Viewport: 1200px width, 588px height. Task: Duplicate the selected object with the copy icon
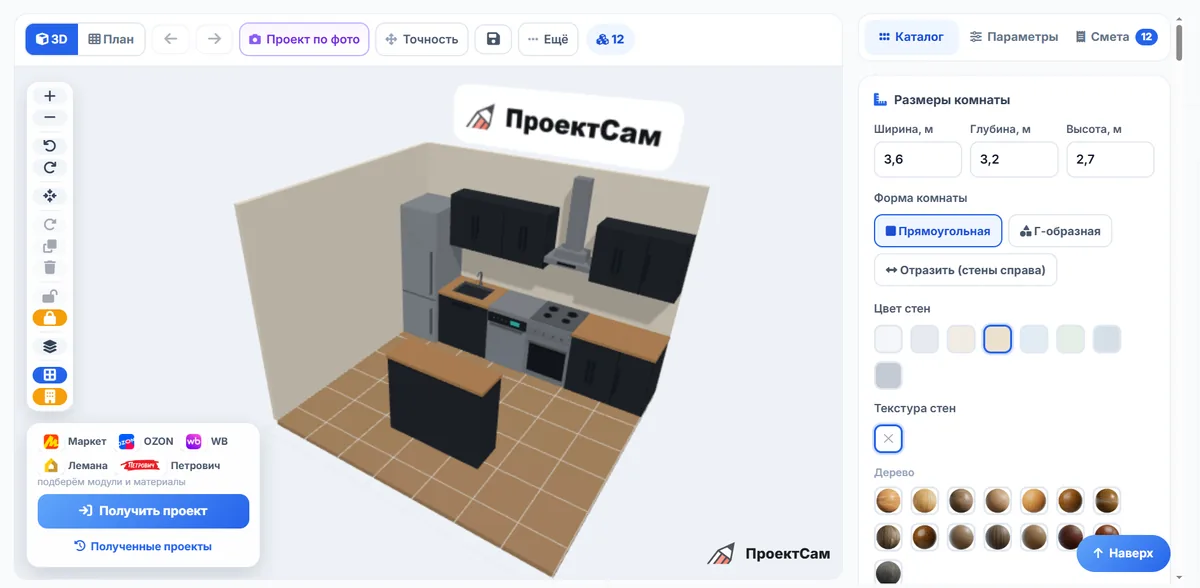click(50, 246)
